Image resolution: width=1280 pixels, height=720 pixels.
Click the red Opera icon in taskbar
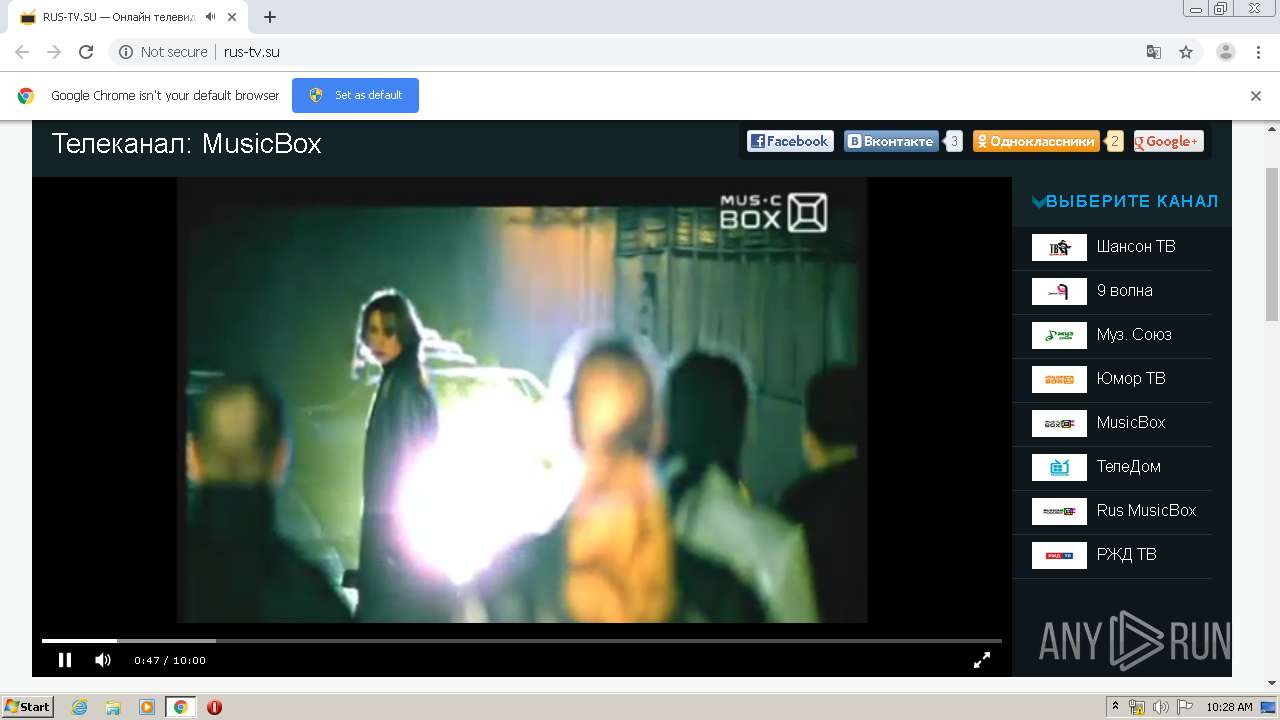coord(214,707)
